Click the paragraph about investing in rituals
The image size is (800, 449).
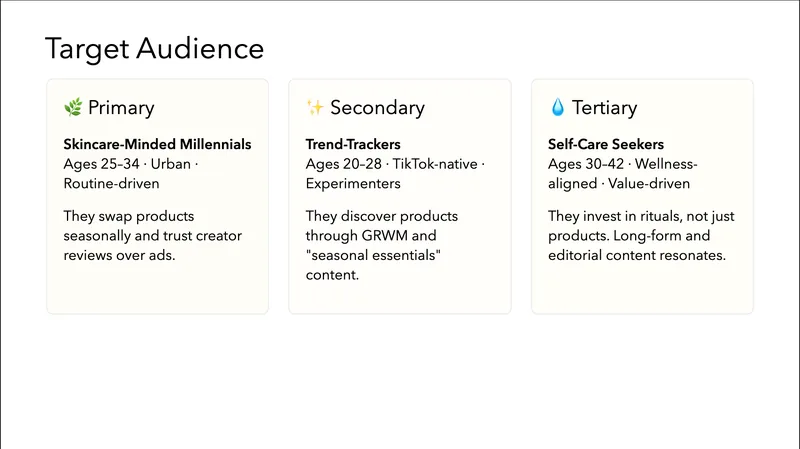pos(636,236)
